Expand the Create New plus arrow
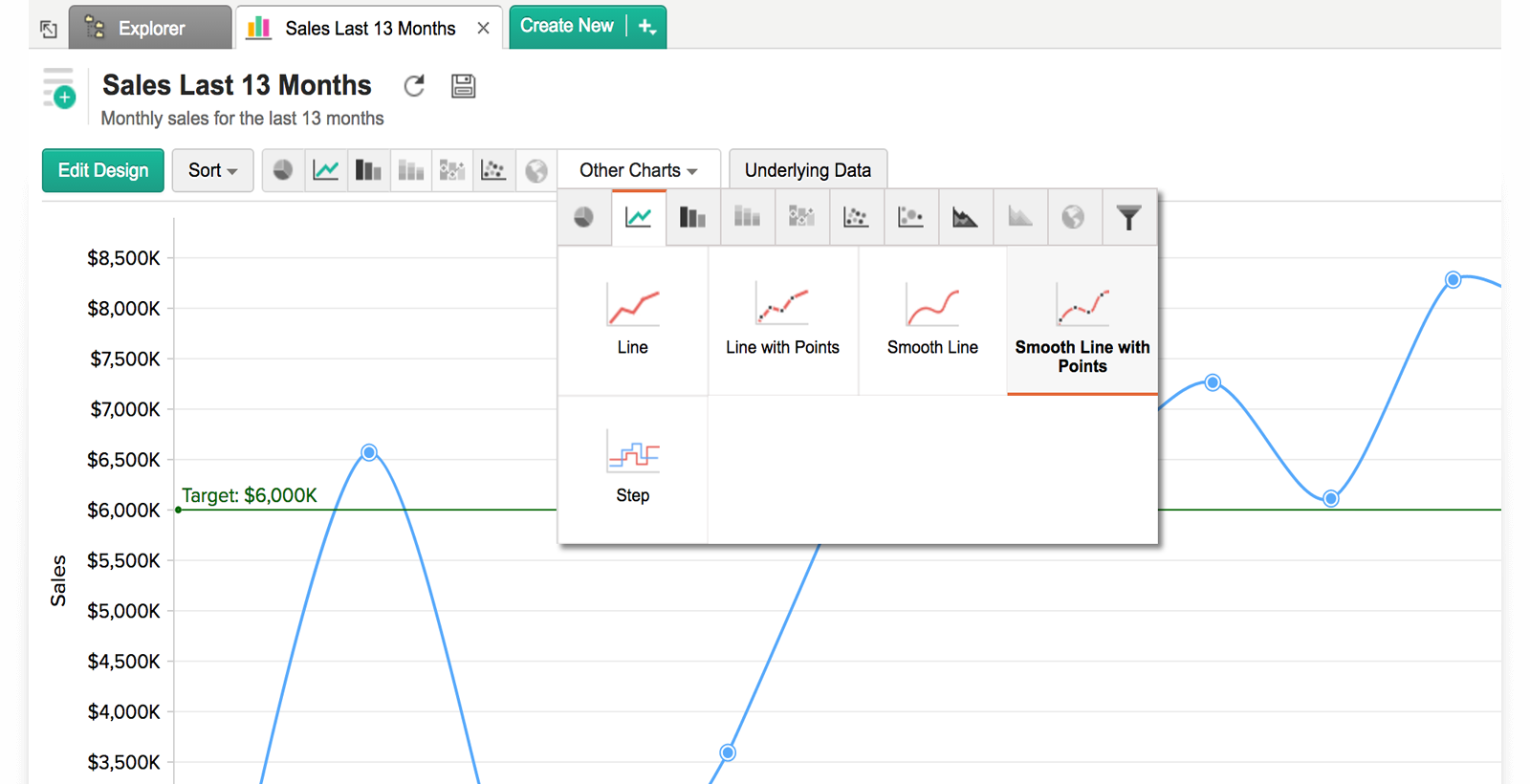The width and height of the screenshot is (1530, 784). tap(647, 27)
